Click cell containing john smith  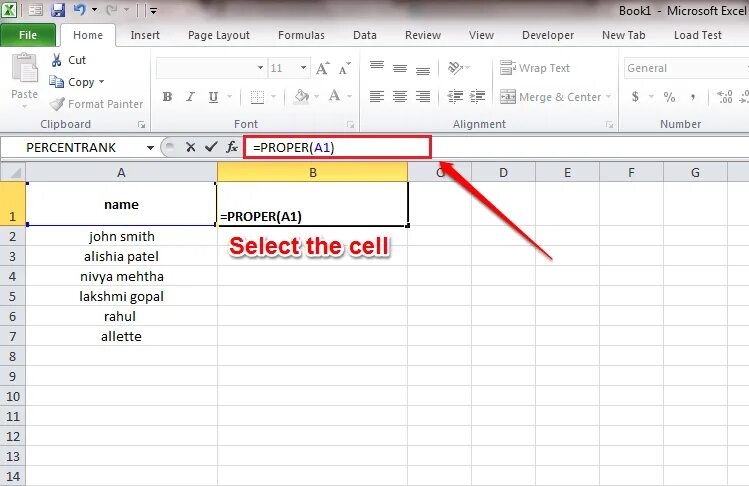pyautogui.click(x=121, y=237)
